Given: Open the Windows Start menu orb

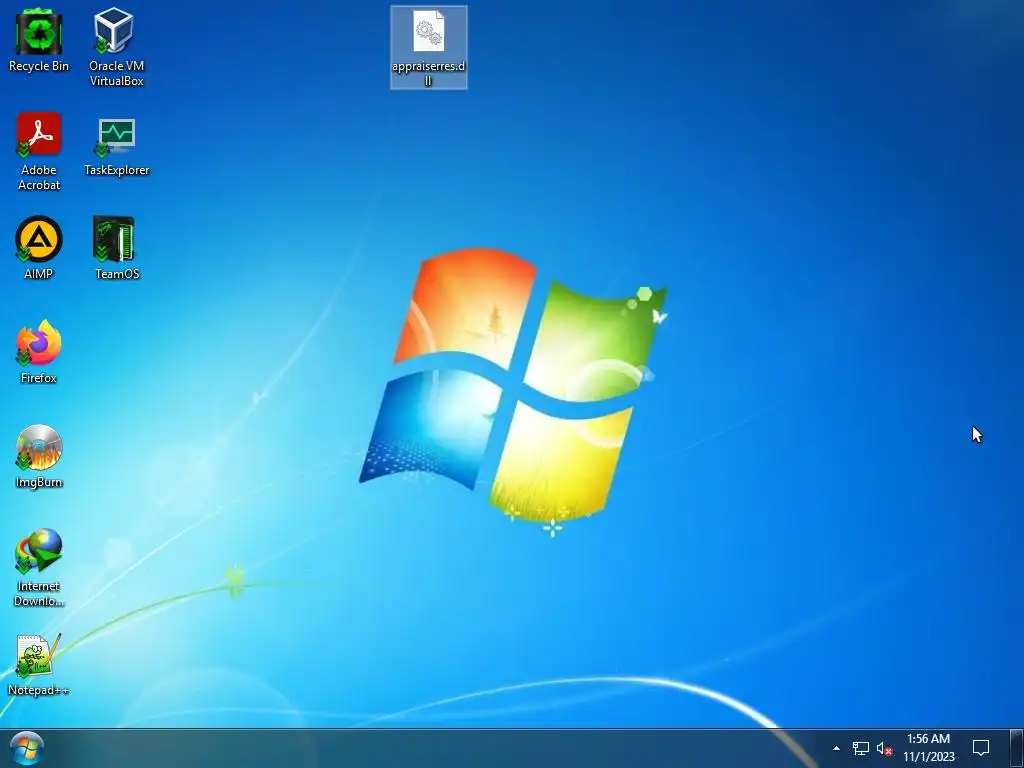Looking at the screenshot, I should [27, 748].
